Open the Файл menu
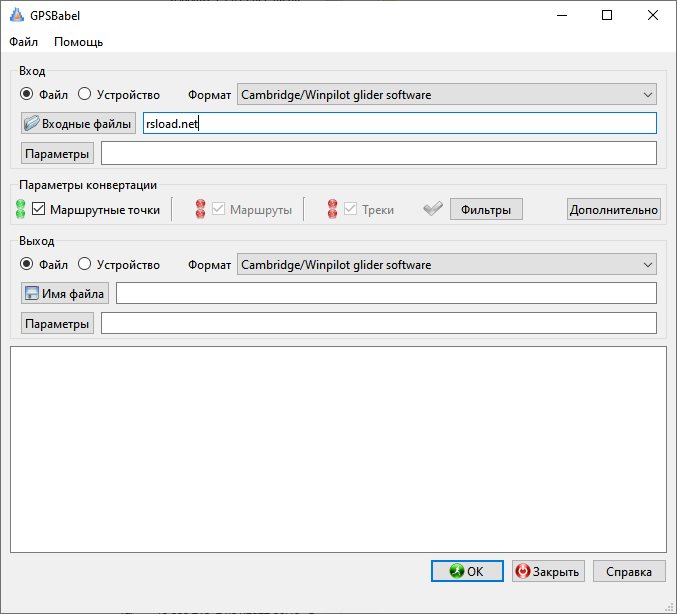The image size is (677, 614). pos(23,42)
